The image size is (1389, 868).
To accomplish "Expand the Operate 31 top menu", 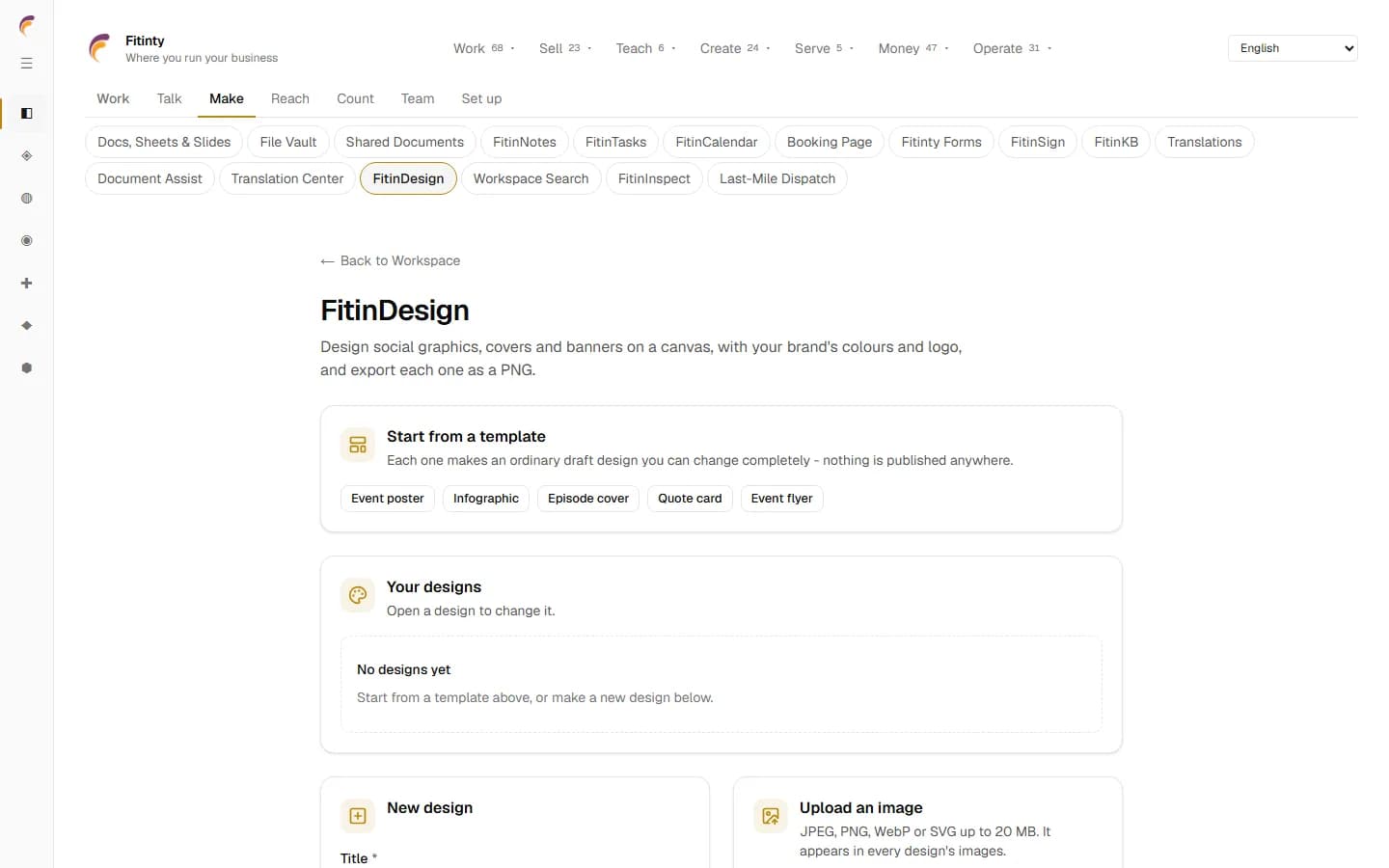I will pyautogui.click(x=1012, y=48).
